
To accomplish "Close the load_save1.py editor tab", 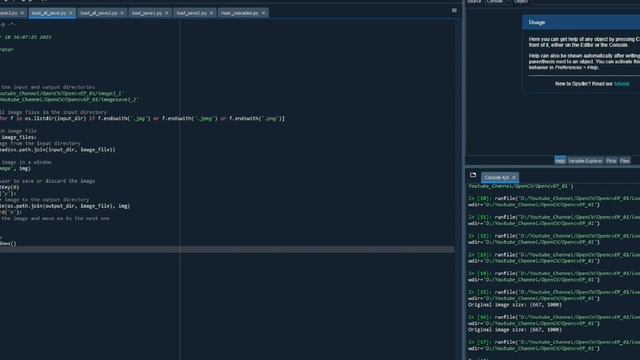I will [167, 13].
